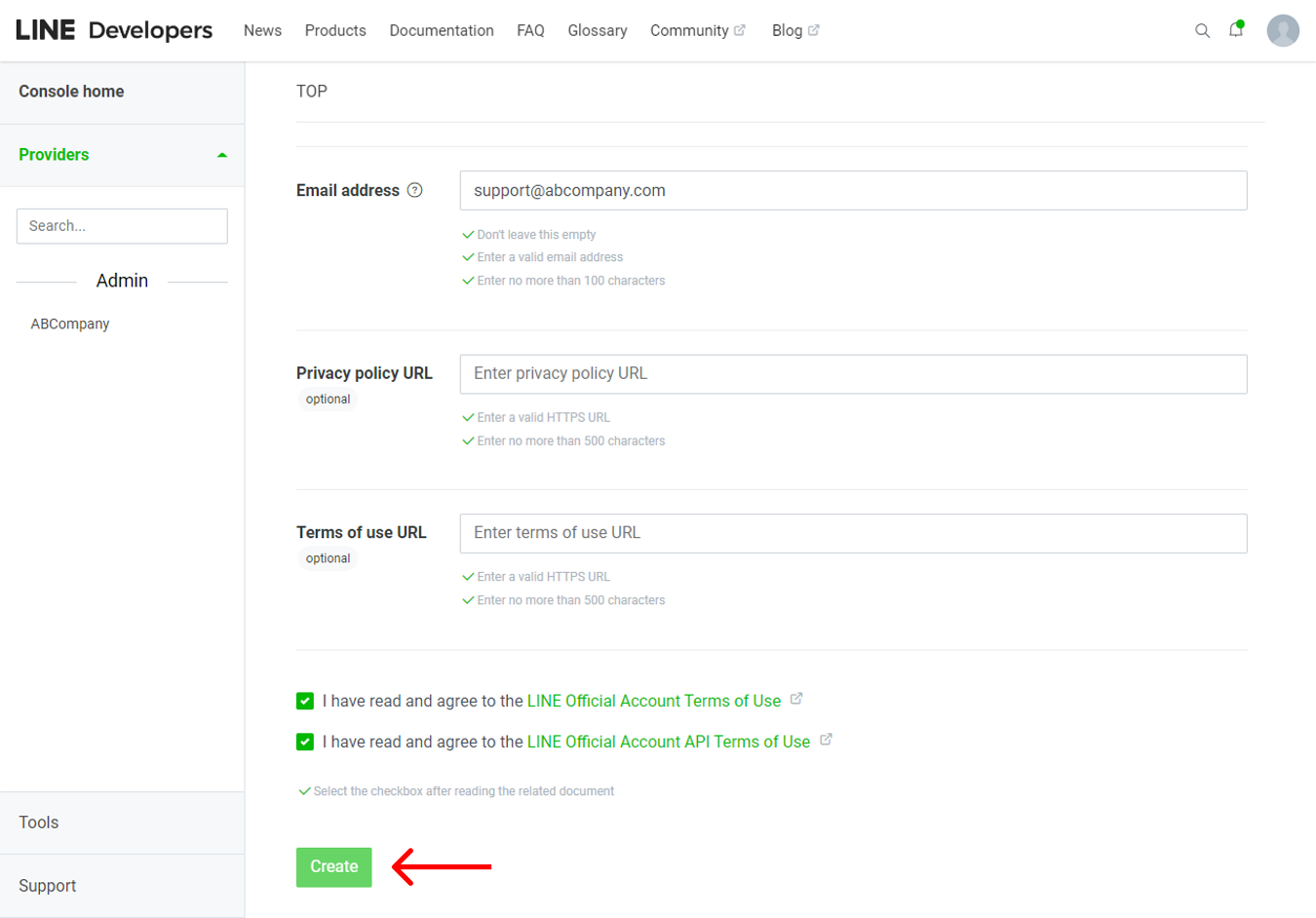Click the Privacy policy URL field
1316x918 pixels.
pyautogui.click(x=853, y=374)
